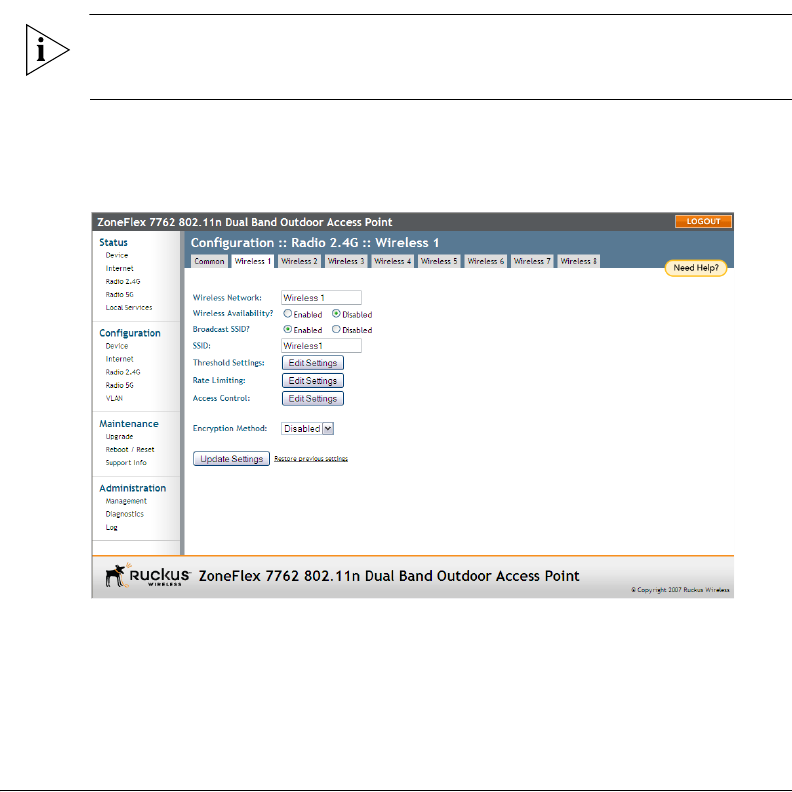Open the Encryption Method dropdown
This screenshot has width=792, height=792.
307,428
